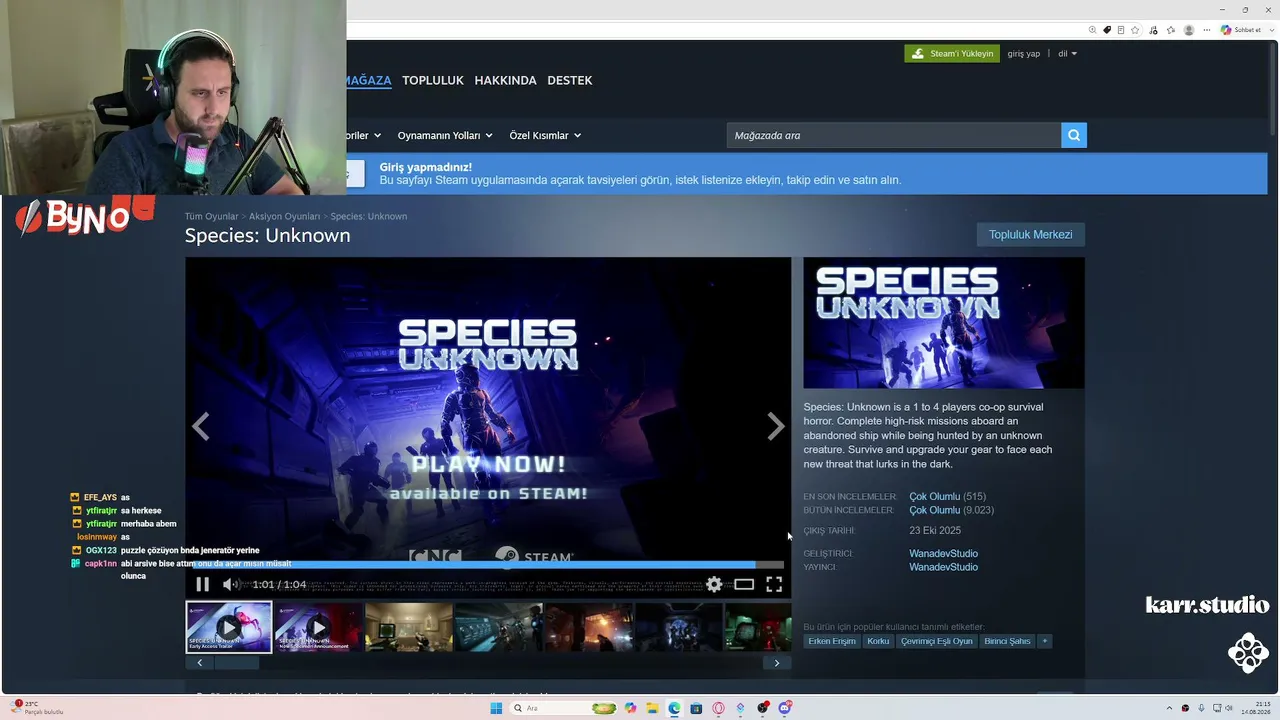The image size is (1280, 720).
Task: Go to Tüm Oyunlar breadcrumb
Action: click(211, 216)
